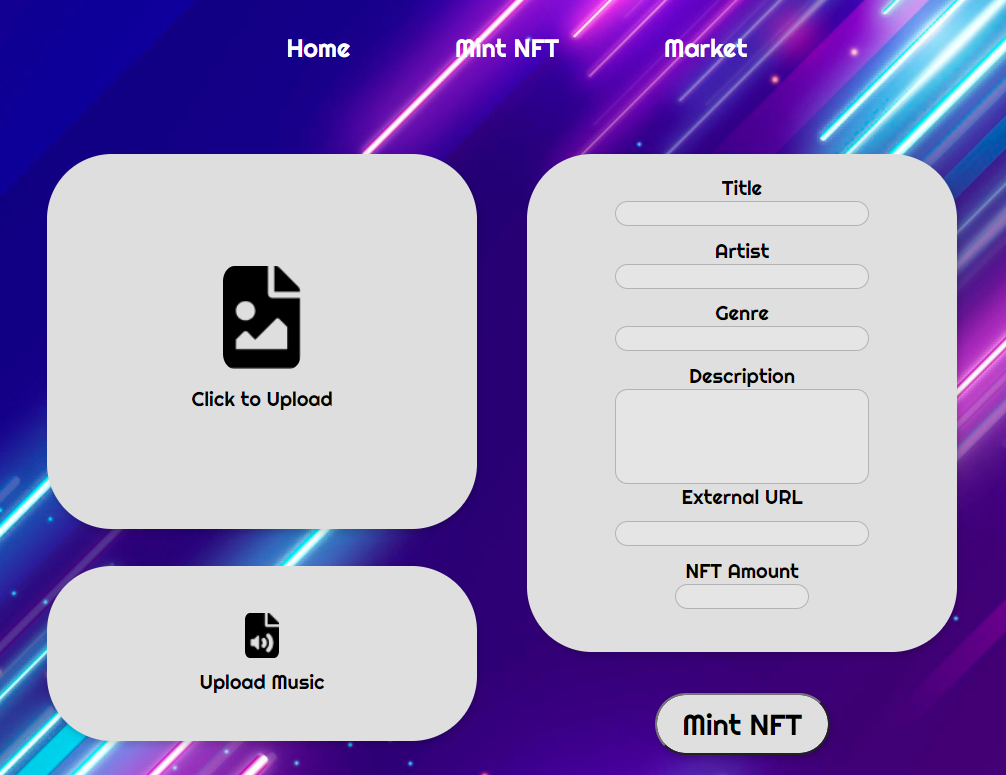
Task: Open the Market navigation link
Action: click(x=706, y=49)
